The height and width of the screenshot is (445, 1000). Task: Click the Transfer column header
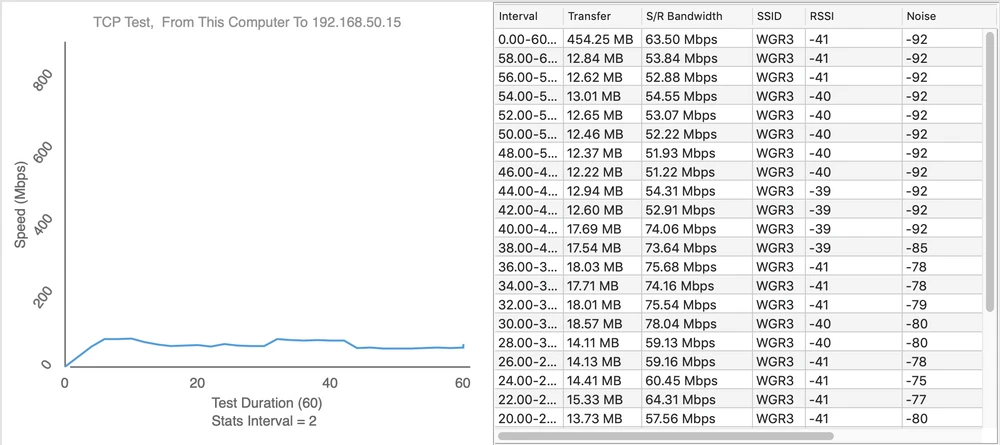coord(600,17)
